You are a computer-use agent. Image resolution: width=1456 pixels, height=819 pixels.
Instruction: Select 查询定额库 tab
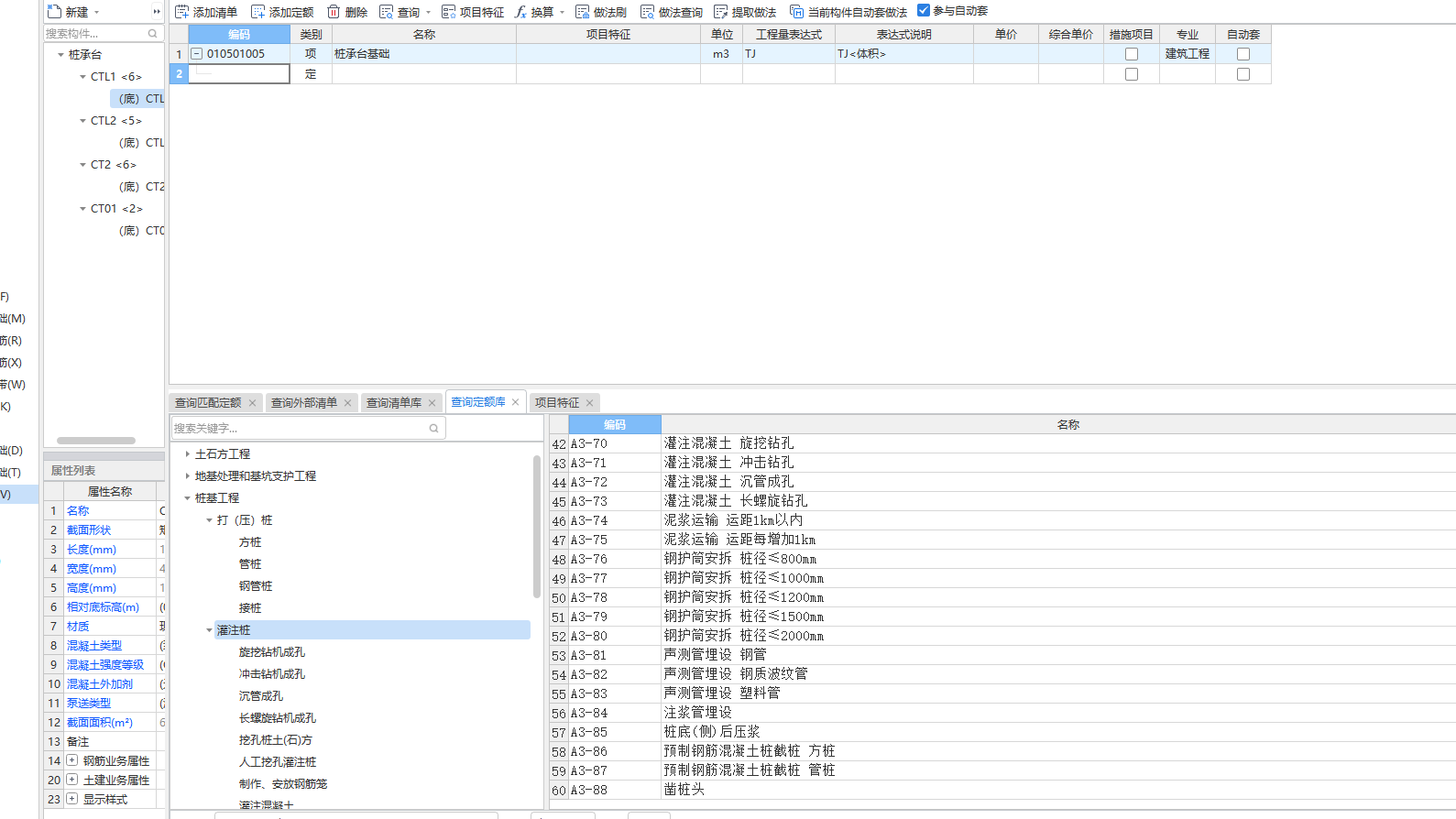coord(478,402)
